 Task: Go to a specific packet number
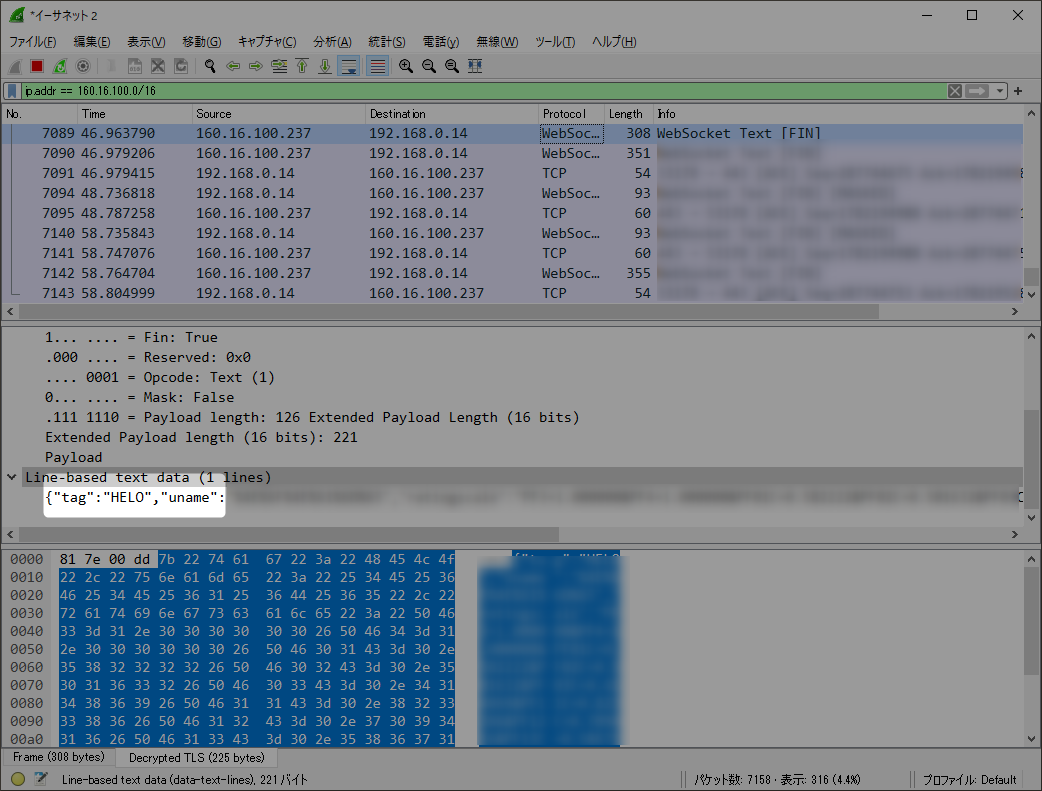(x=279, y=66)
